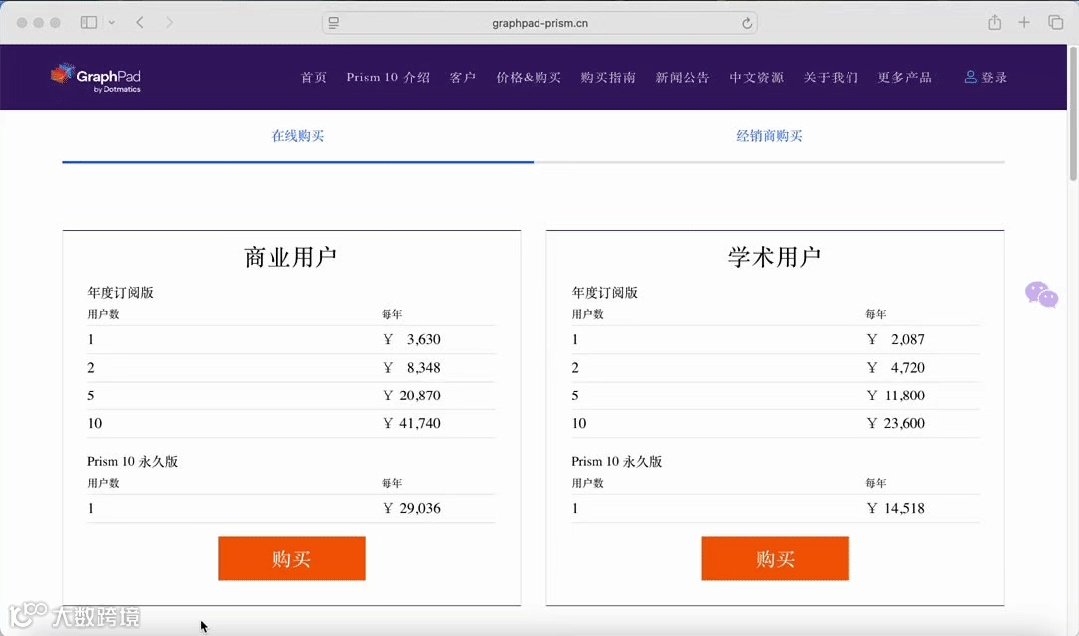
Task: Click the WeChat chat floating icon
Action: pos(1041,295)
